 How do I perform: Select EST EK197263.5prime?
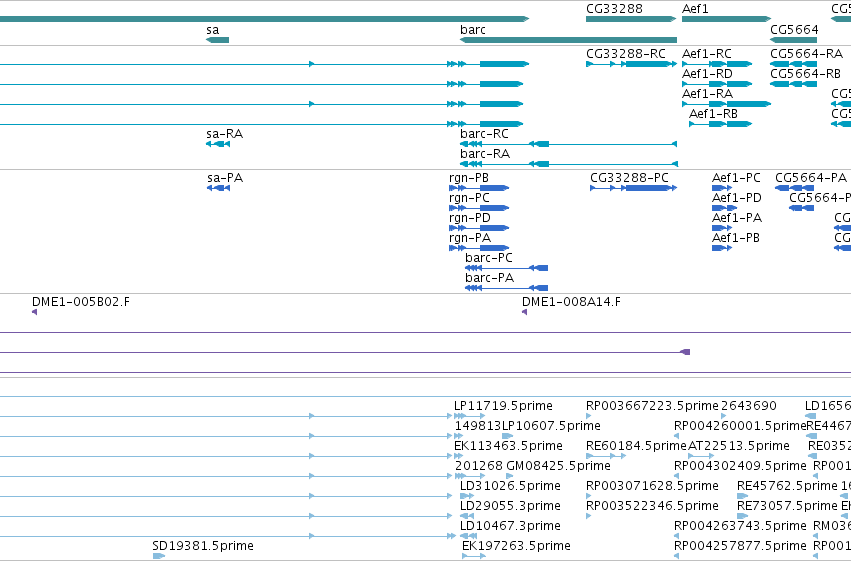(x=474, y=556)
